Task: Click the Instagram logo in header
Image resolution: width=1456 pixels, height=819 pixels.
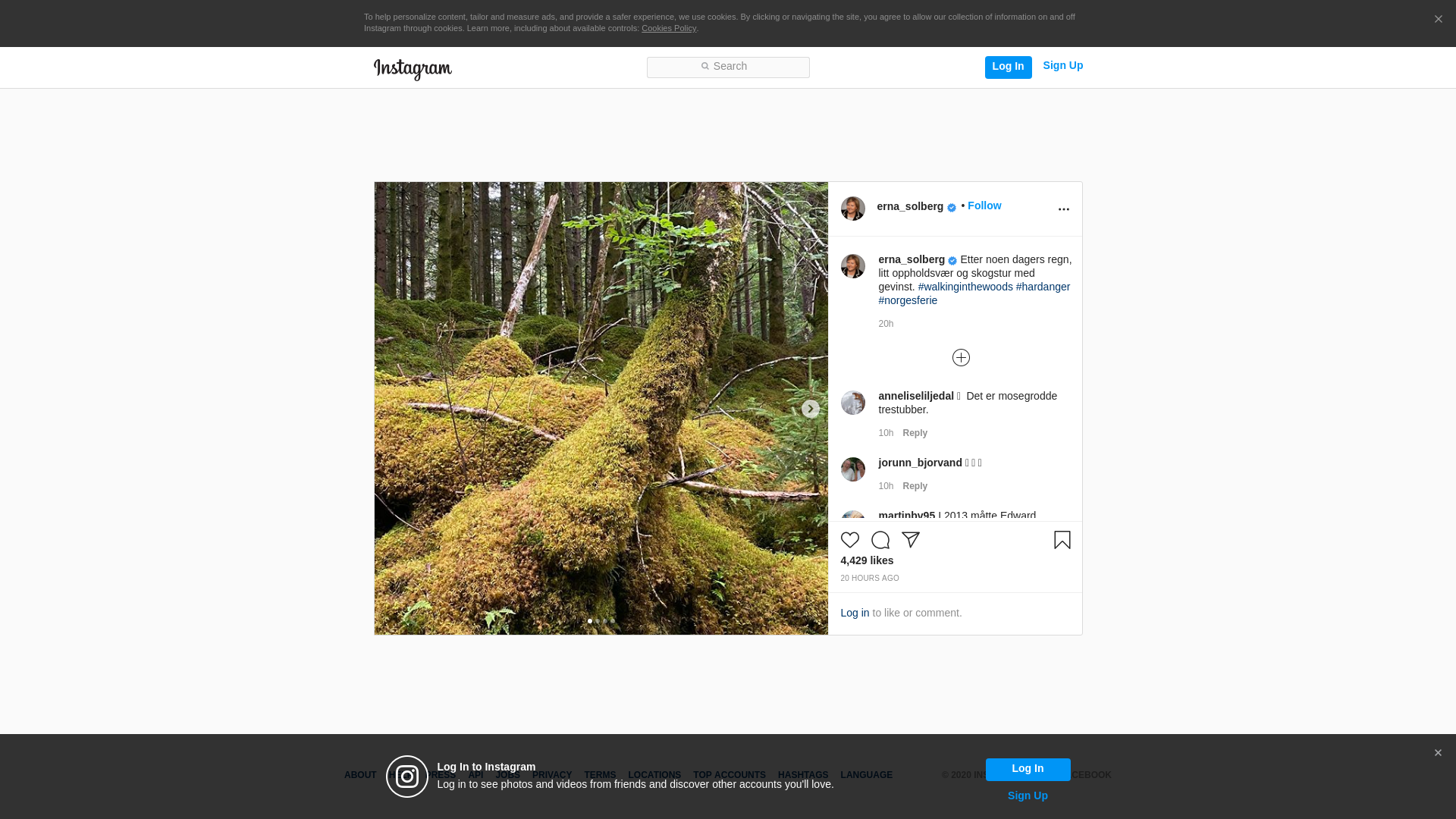Action: tap(413, 69)
